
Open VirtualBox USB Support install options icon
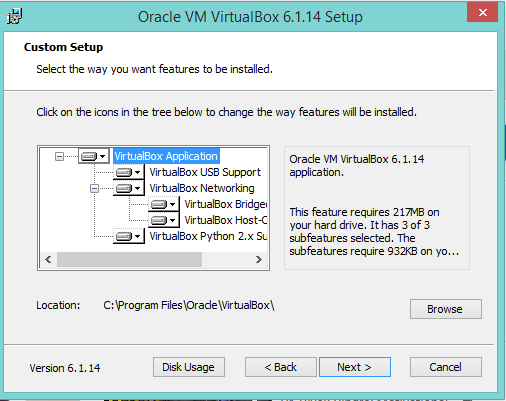click(x=129, y=172)
